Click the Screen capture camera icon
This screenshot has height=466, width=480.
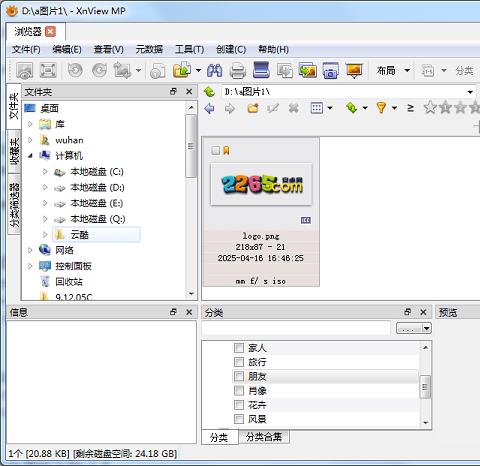point(331,70)
